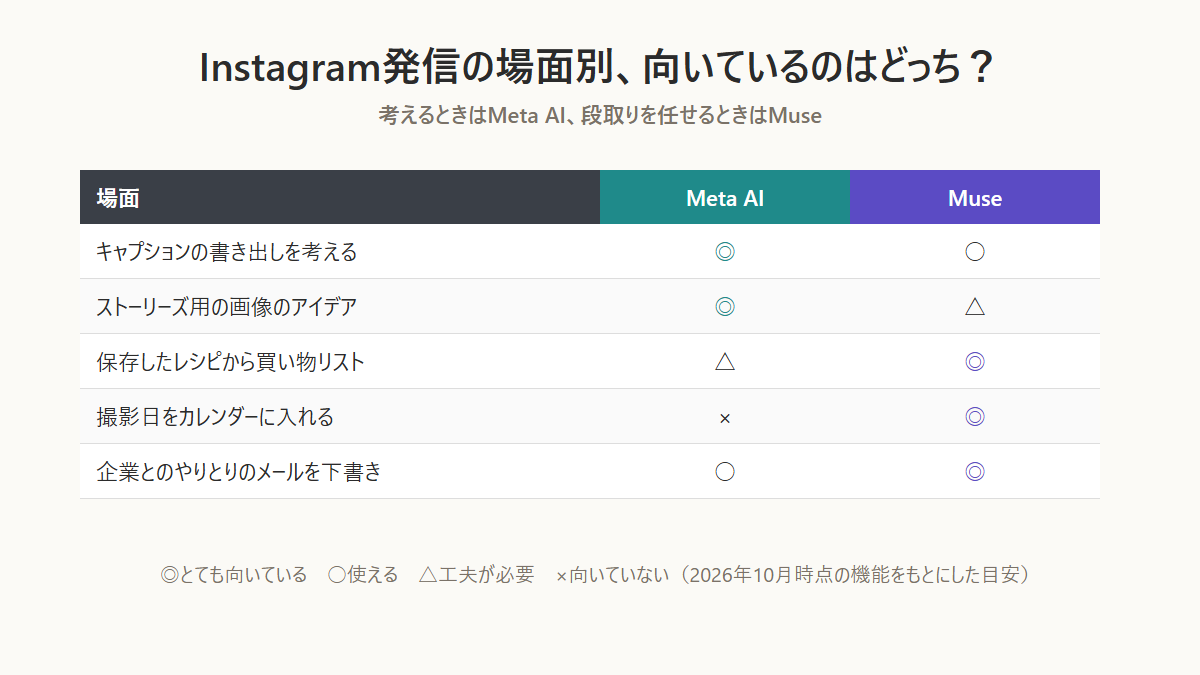Click legend entry ×向いていない
Screen dimensions: 1200x675
[612, 575]
